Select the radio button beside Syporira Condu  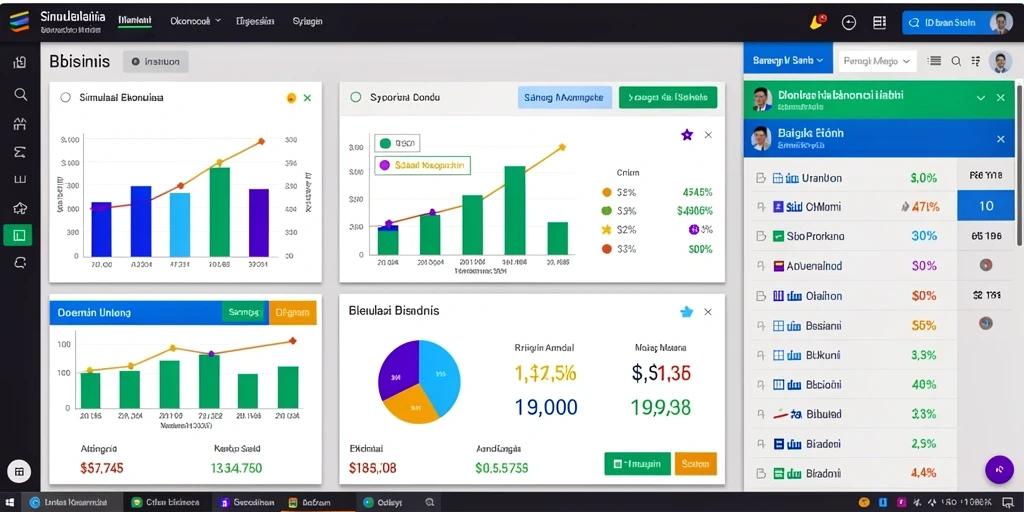[x=356, y=97]
